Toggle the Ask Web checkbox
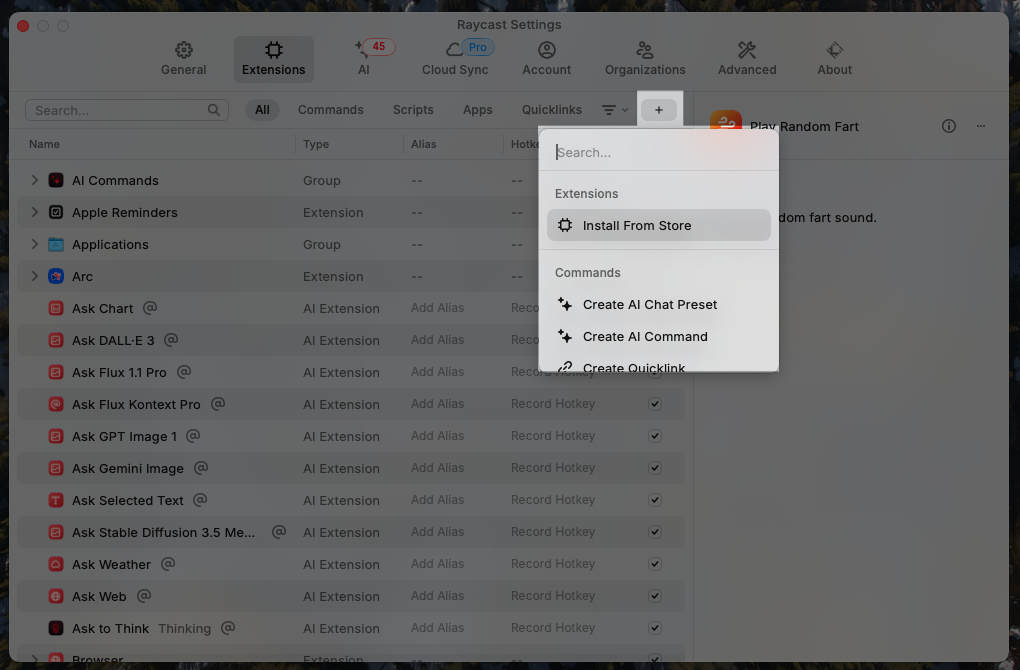 pyautogui.click(x=655, y=596)
